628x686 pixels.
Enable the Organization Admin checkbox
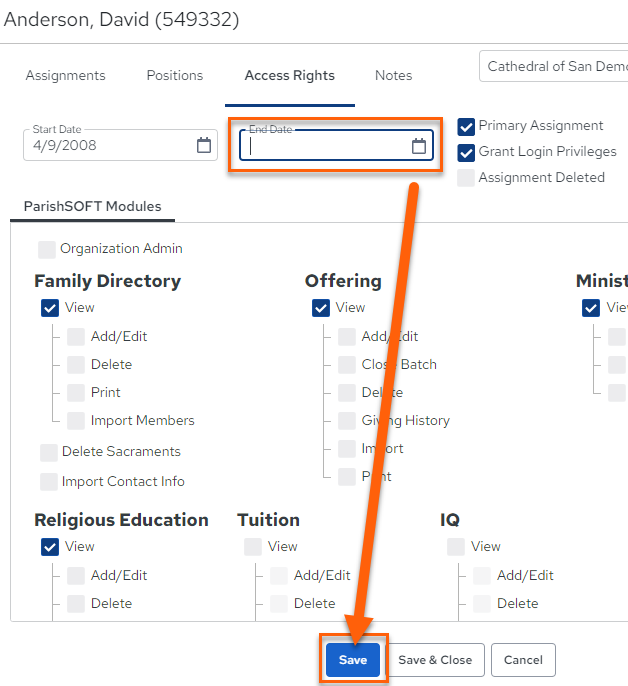point(47,249)
